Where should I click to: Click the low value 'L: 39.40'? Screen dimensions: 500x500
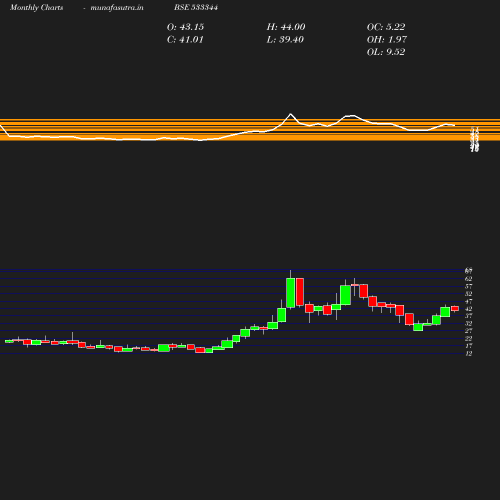tap(285, 40)
